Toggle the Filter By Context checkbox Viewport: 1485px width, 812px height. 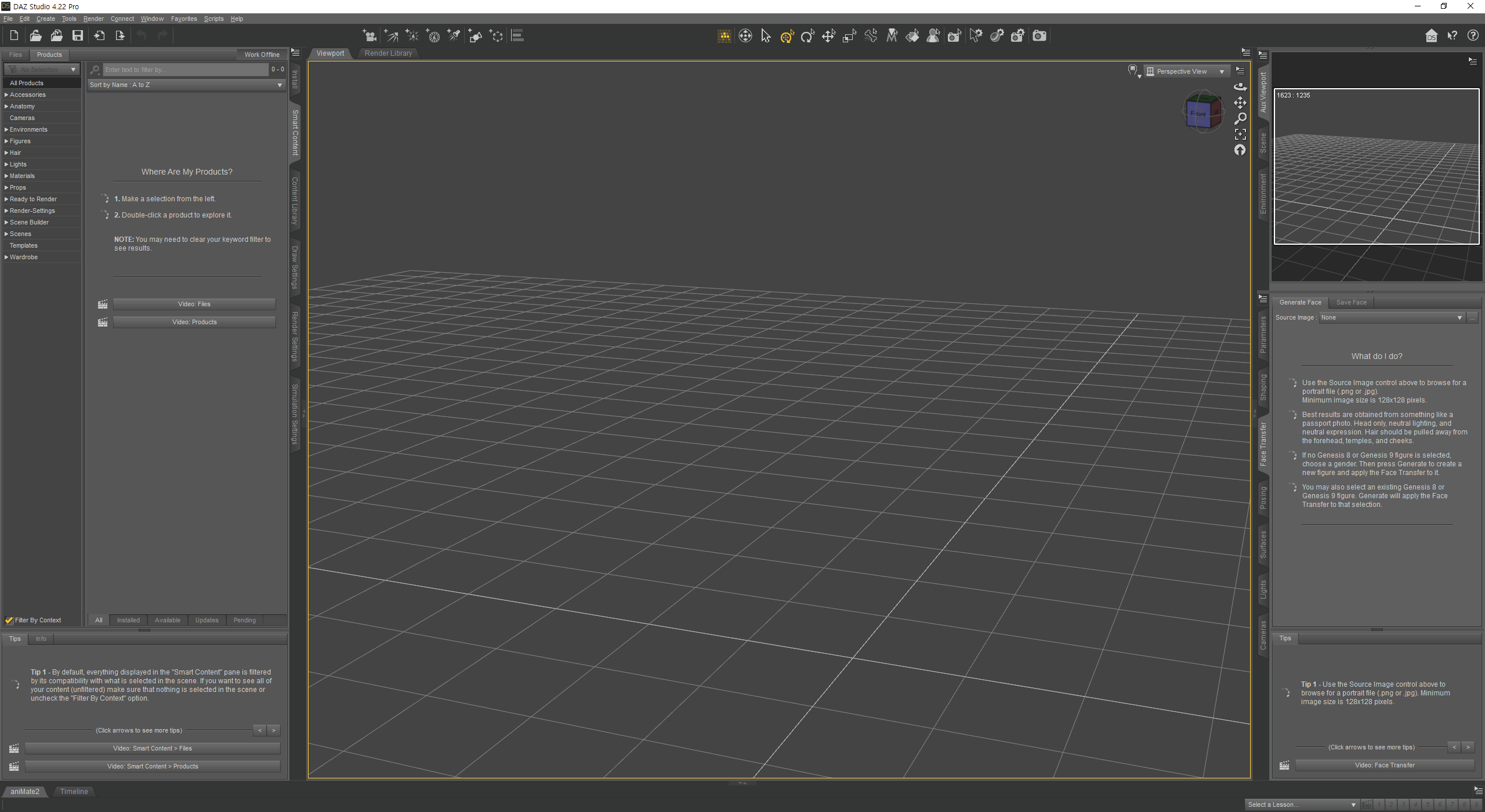pos(9,621)
